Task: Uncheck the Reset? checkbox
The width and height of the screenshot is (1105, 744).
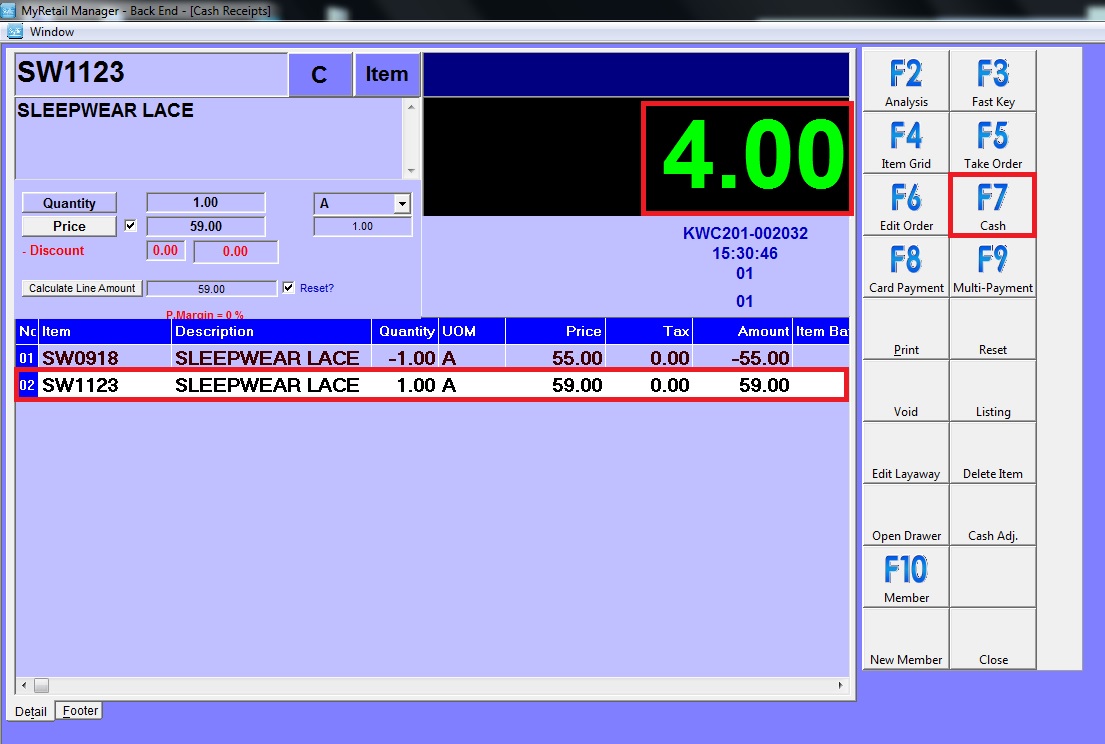Action: point(289,288)
